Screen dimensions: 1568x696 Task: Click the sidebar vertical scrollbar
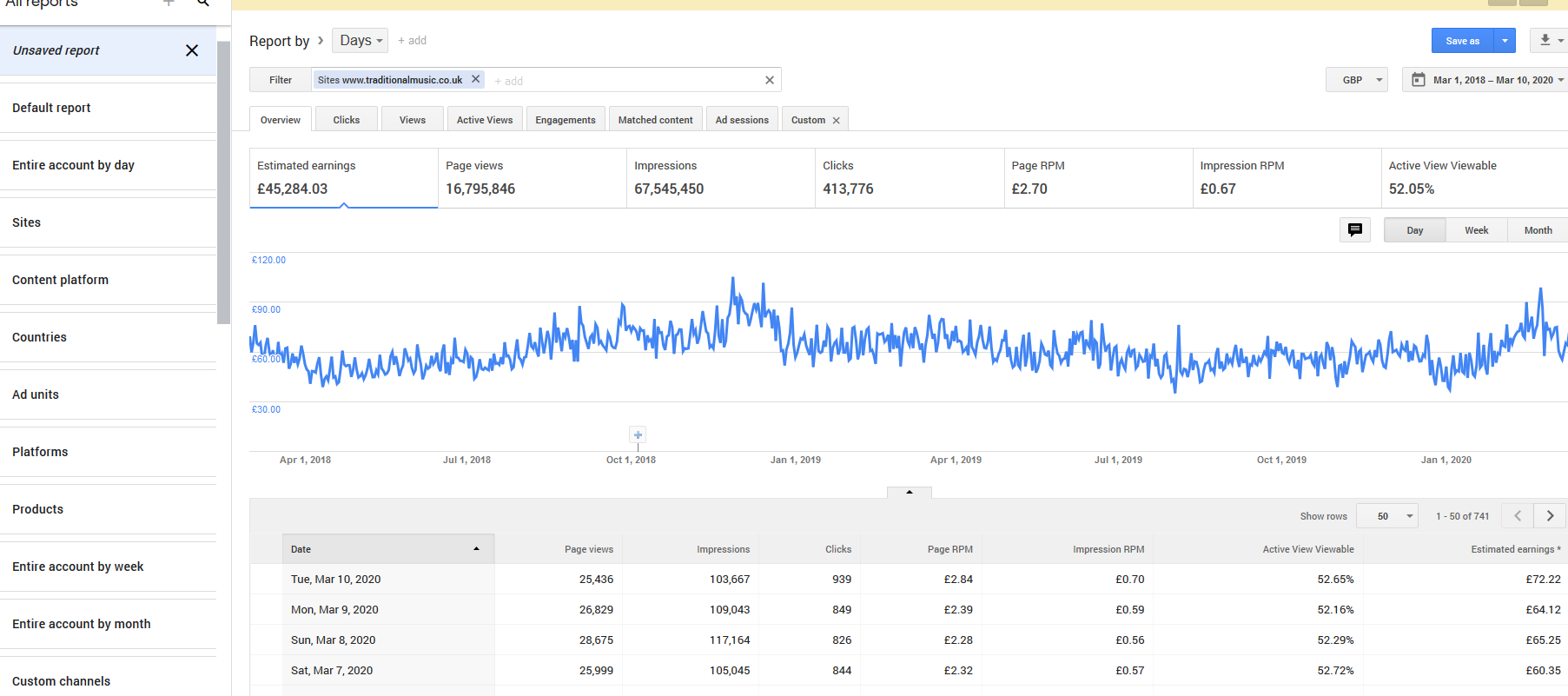click(x=224, y=182)
